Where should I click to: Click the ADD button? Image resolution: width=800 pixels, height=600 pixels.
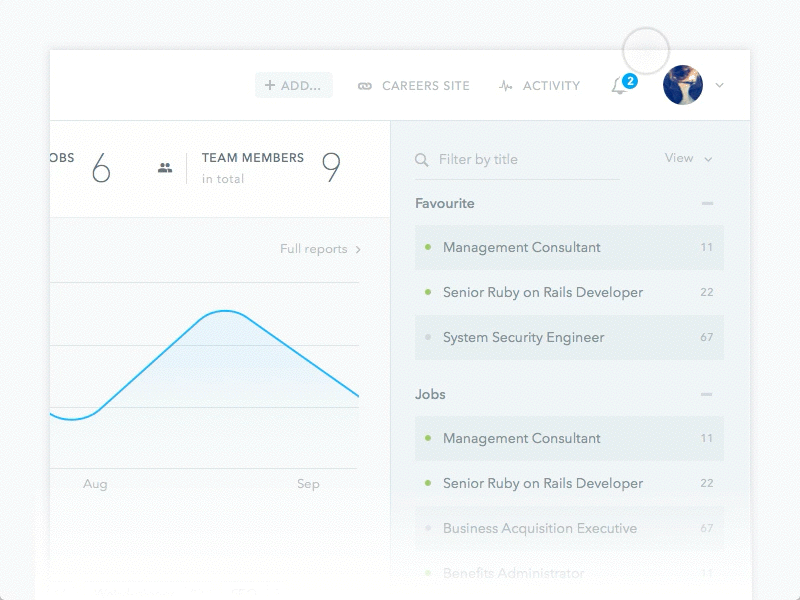click(x=293, y=85)
